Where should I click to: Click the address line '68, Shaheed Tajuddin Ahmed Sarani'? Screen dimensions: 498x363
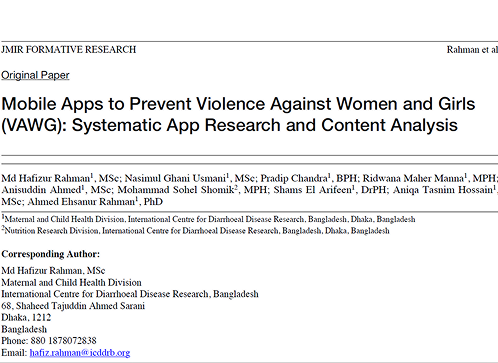pyautogui.click(x=73, y=306)
